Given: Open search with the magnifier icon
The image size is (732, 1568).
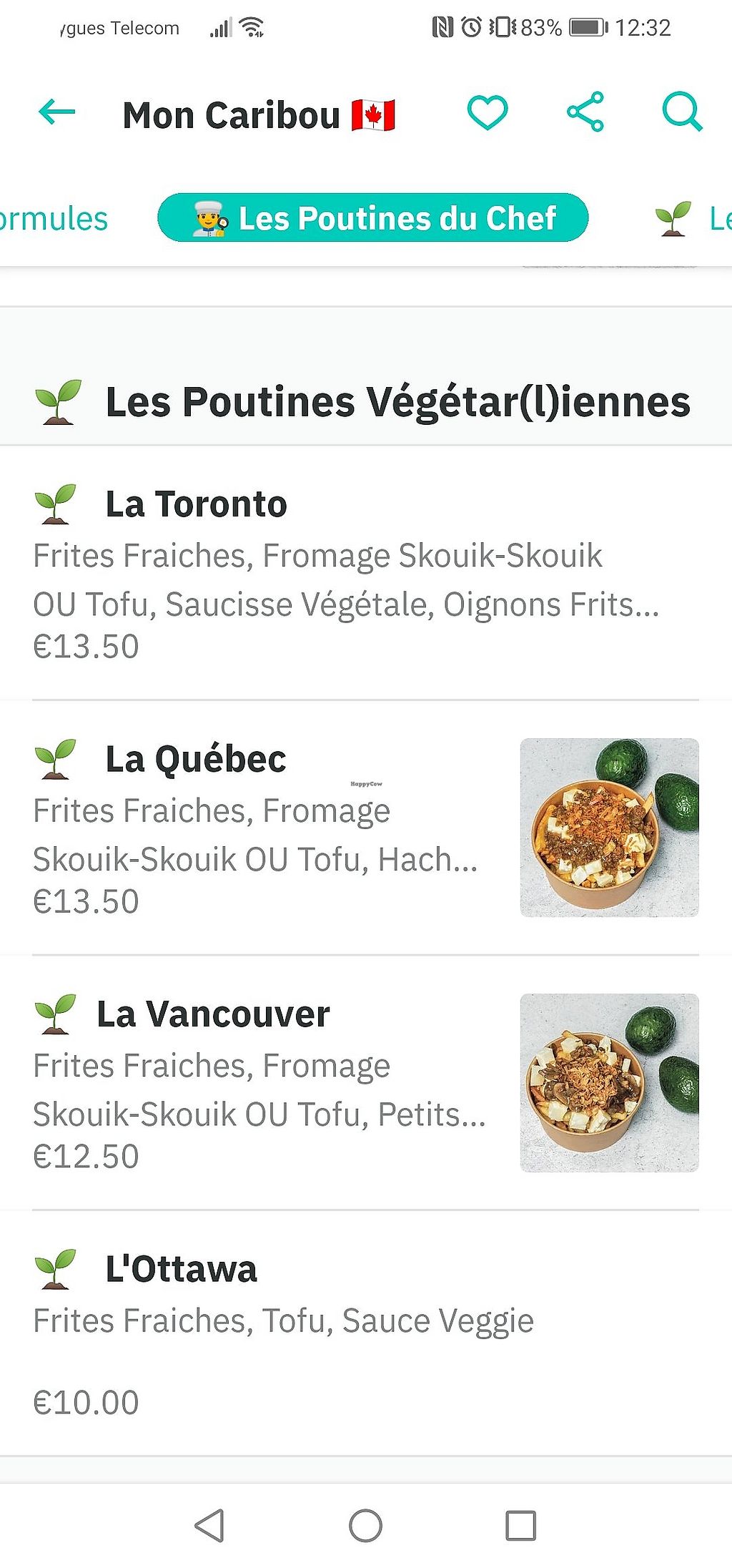Looking at the screenshot, I should (x=682, y=112).
